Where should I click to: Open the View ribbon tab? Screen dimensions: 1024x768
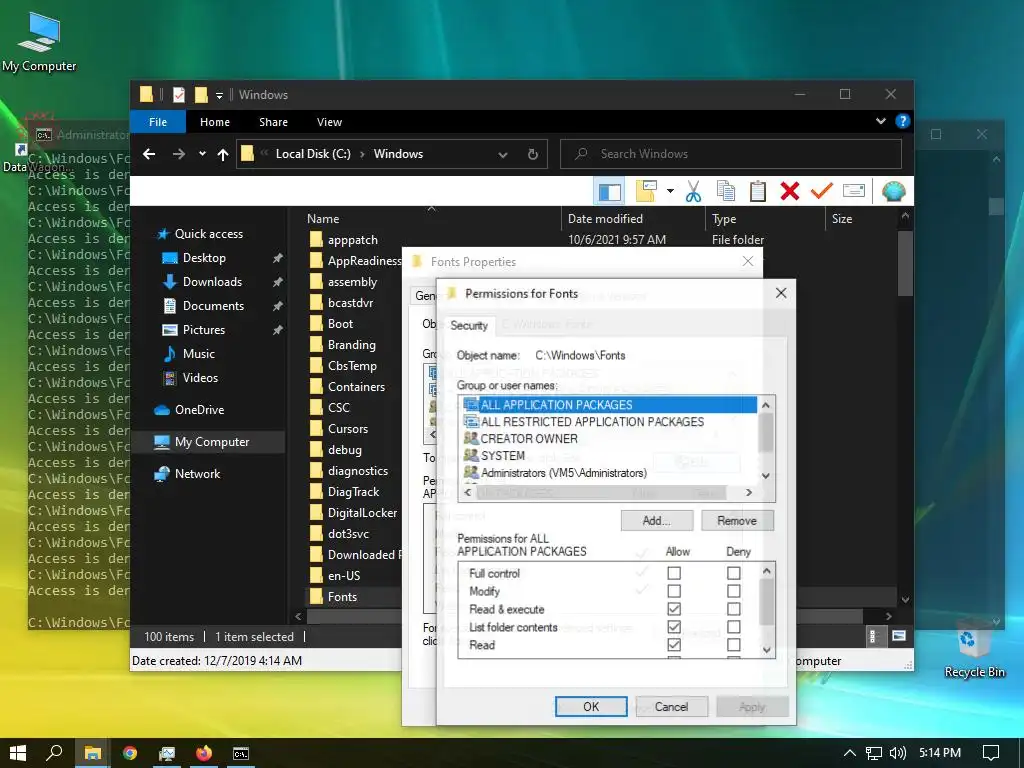pyautogui.click(x=329, y=122)
